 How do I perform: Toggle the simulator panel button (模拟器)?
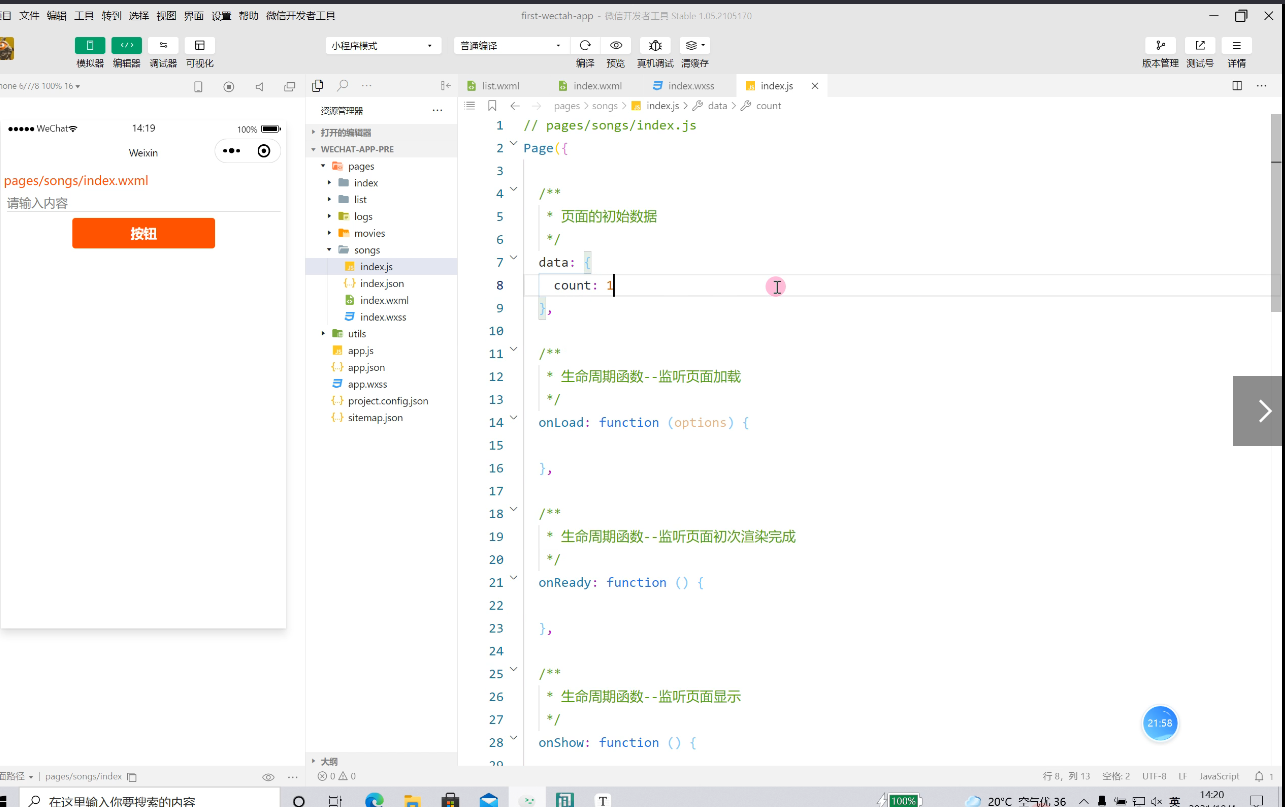89,45
